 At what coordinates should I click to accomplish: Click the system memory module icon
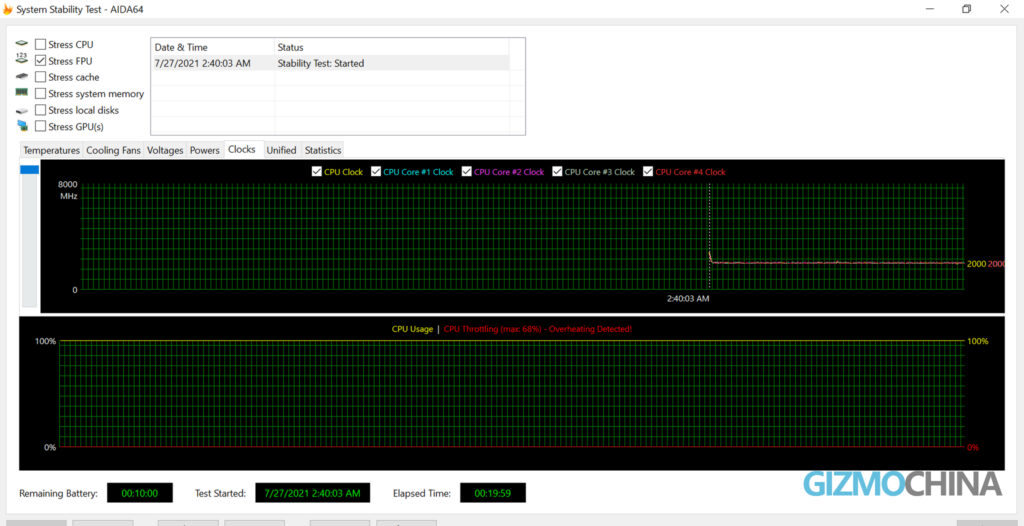coord(22,92)
